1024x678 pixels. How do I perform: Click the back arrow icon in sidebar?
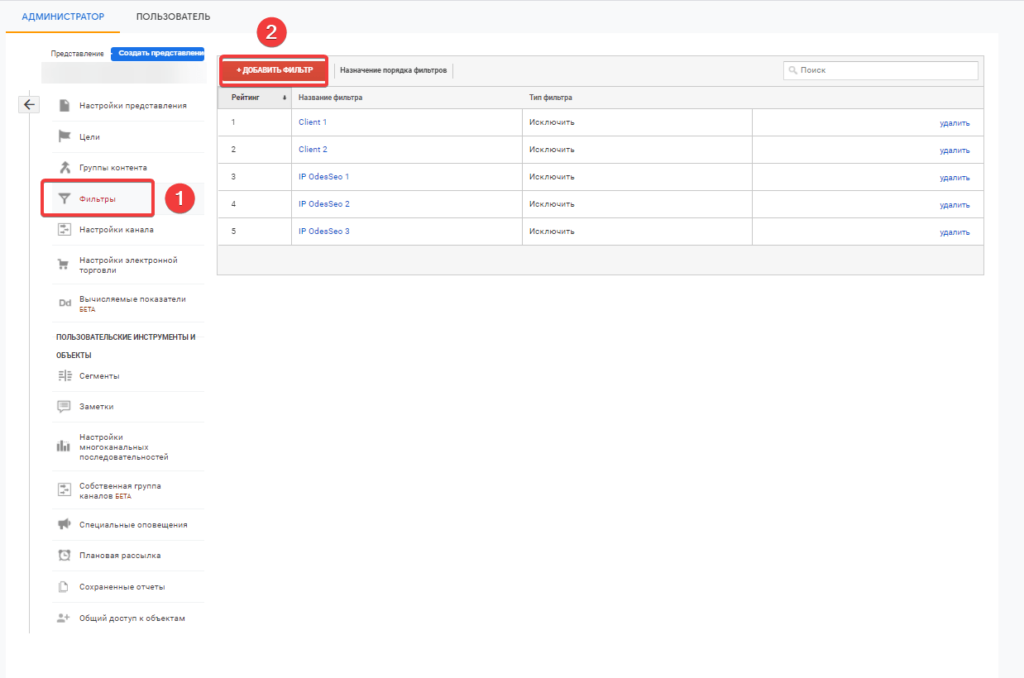(x=29, y=104)
